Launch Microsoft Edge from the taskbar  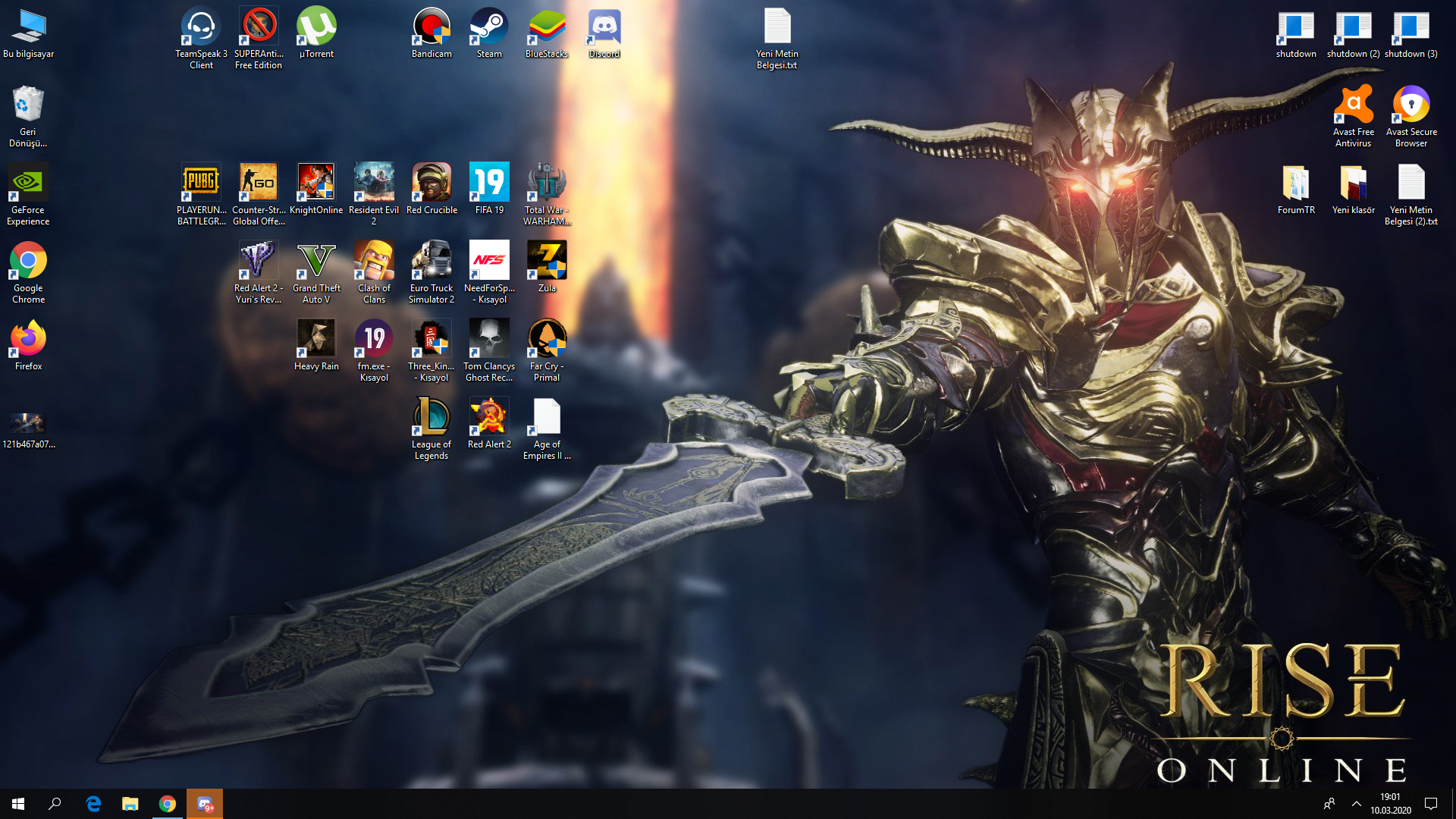click(93, 804)
